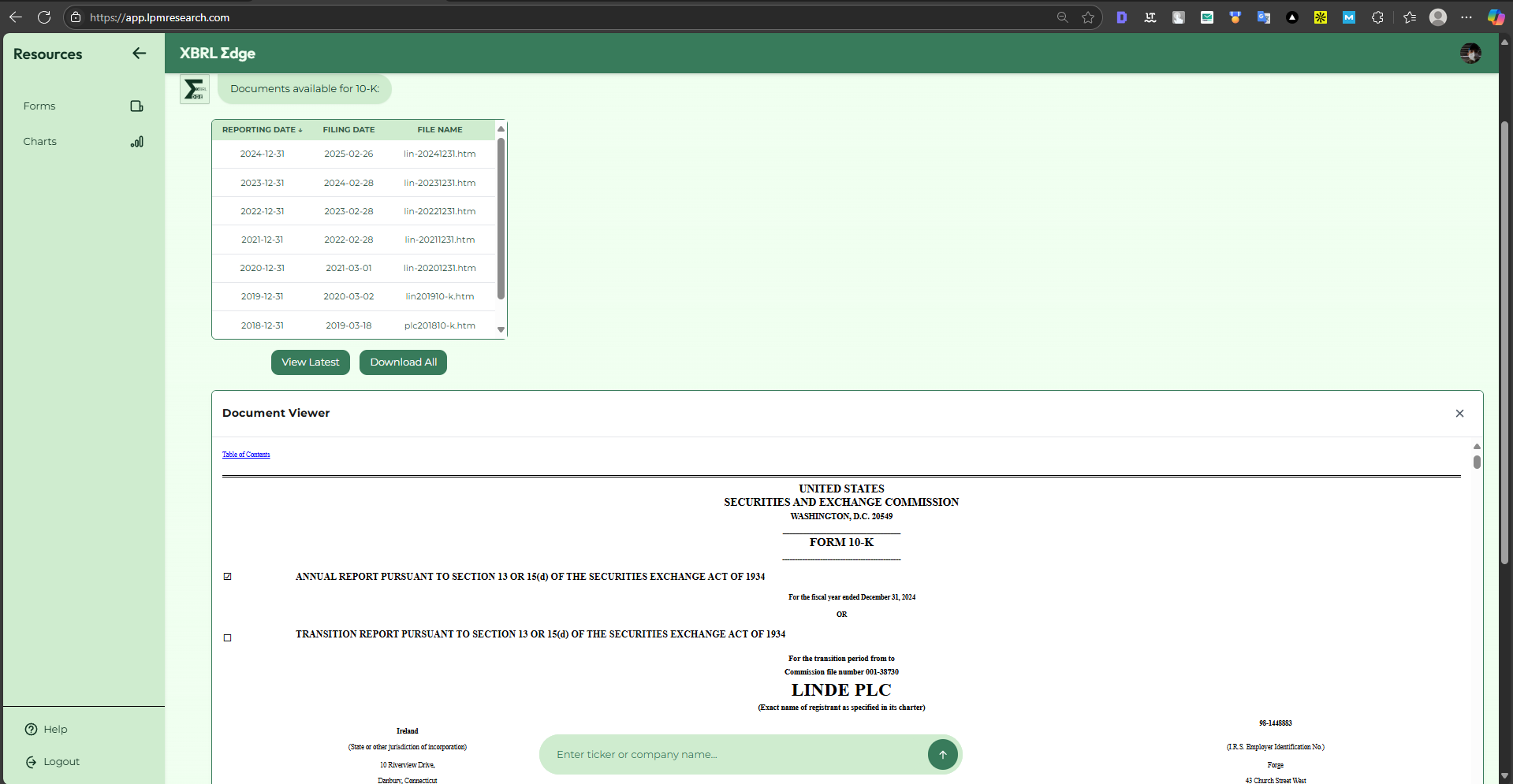The width and height of the screenshot is (1513, 784).
Task: Click the document viewer scrollbar thumb
Action: pos(1477,462)
